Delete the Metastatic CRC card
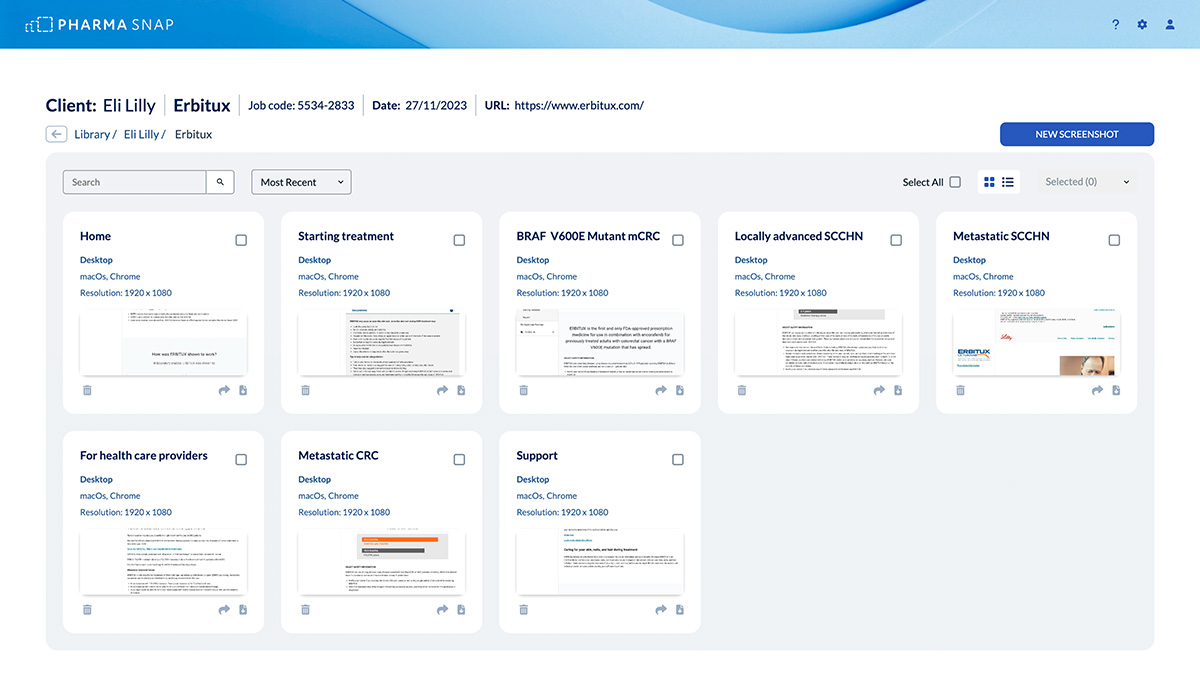Viewport: 1200px width, 696px height. [305, 609]
